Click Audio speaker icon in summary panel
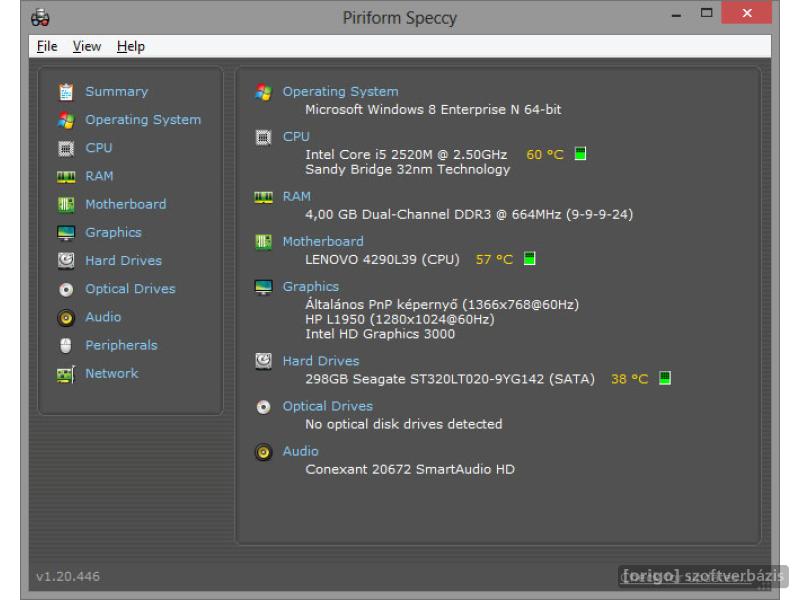Screen dimensions: 800x600 263,452
